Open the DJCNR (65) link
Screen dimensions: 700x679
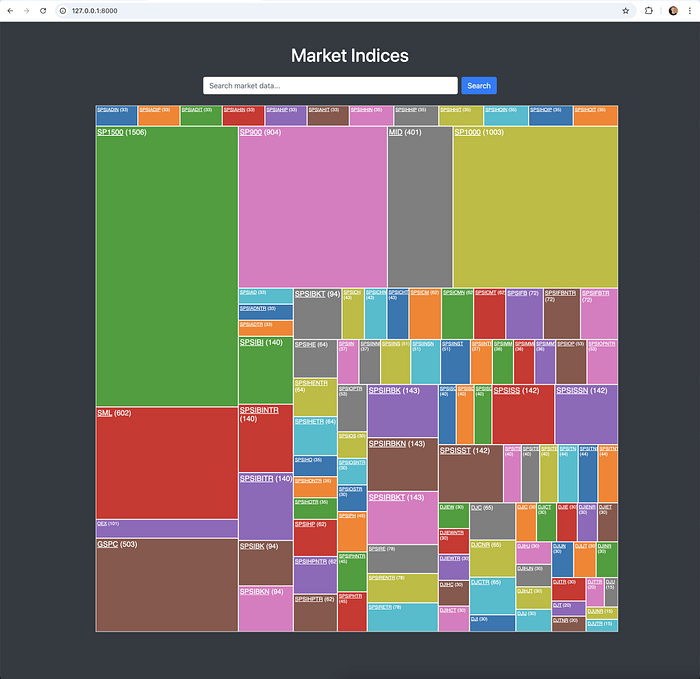coord(480,545)
